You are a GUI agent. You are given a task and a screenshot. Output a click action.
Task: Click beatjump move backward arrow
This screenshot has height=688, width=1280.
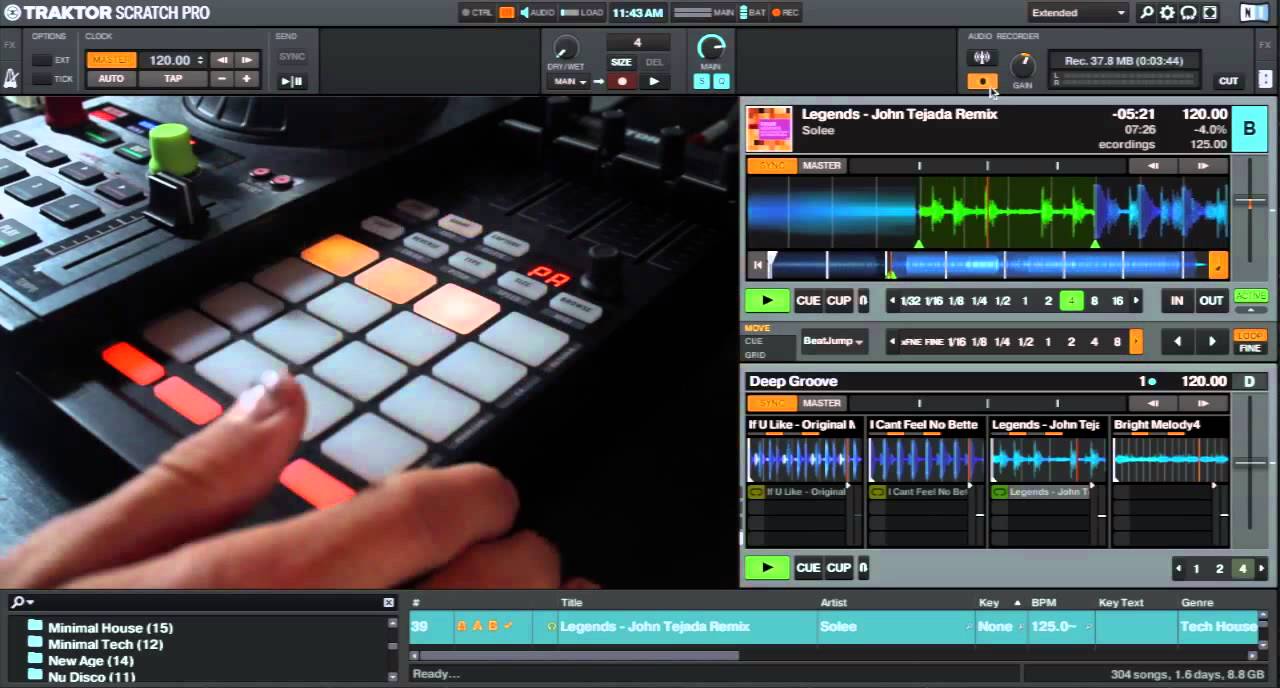coord(1177,342)
